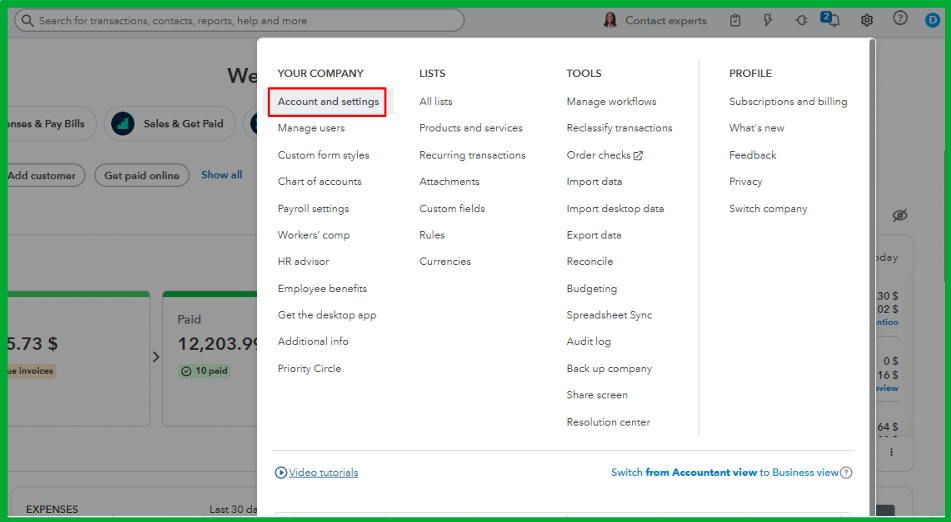Go to Products and services

click(471, 128)
